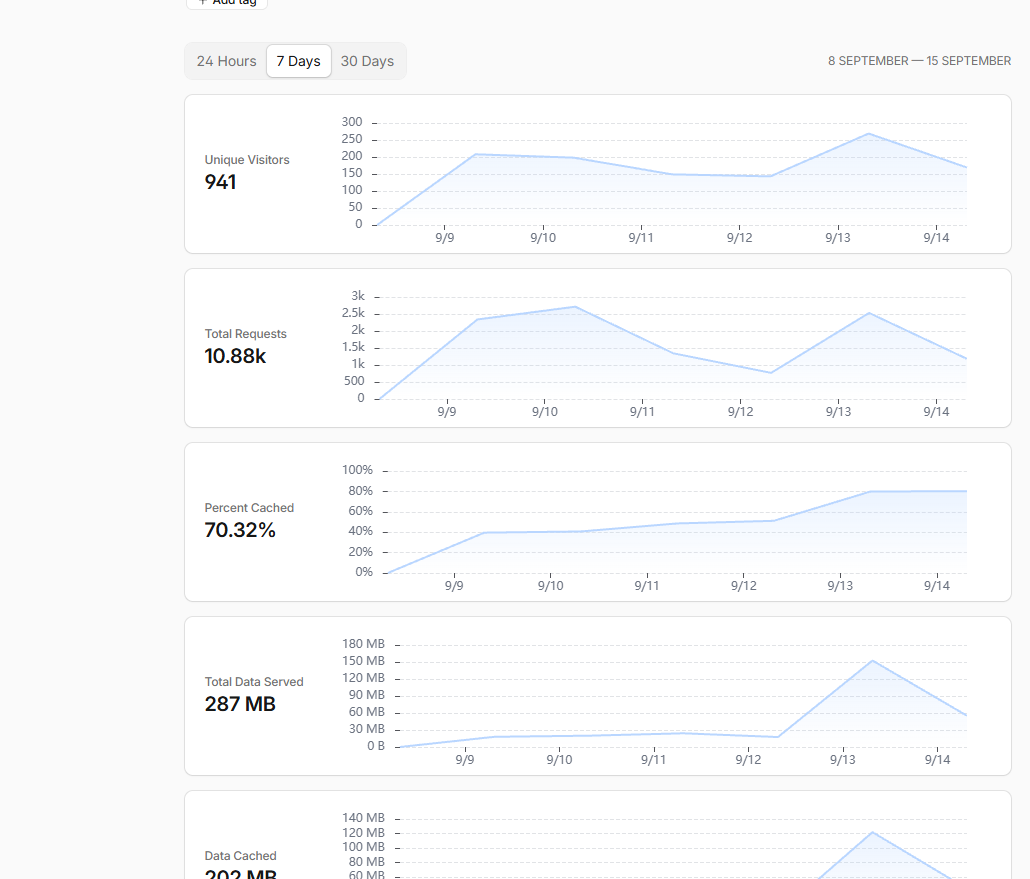Click the Percent Cached 70.32% value
Image resolution: width=1030 pixels, height=879 pixels.
240,530
